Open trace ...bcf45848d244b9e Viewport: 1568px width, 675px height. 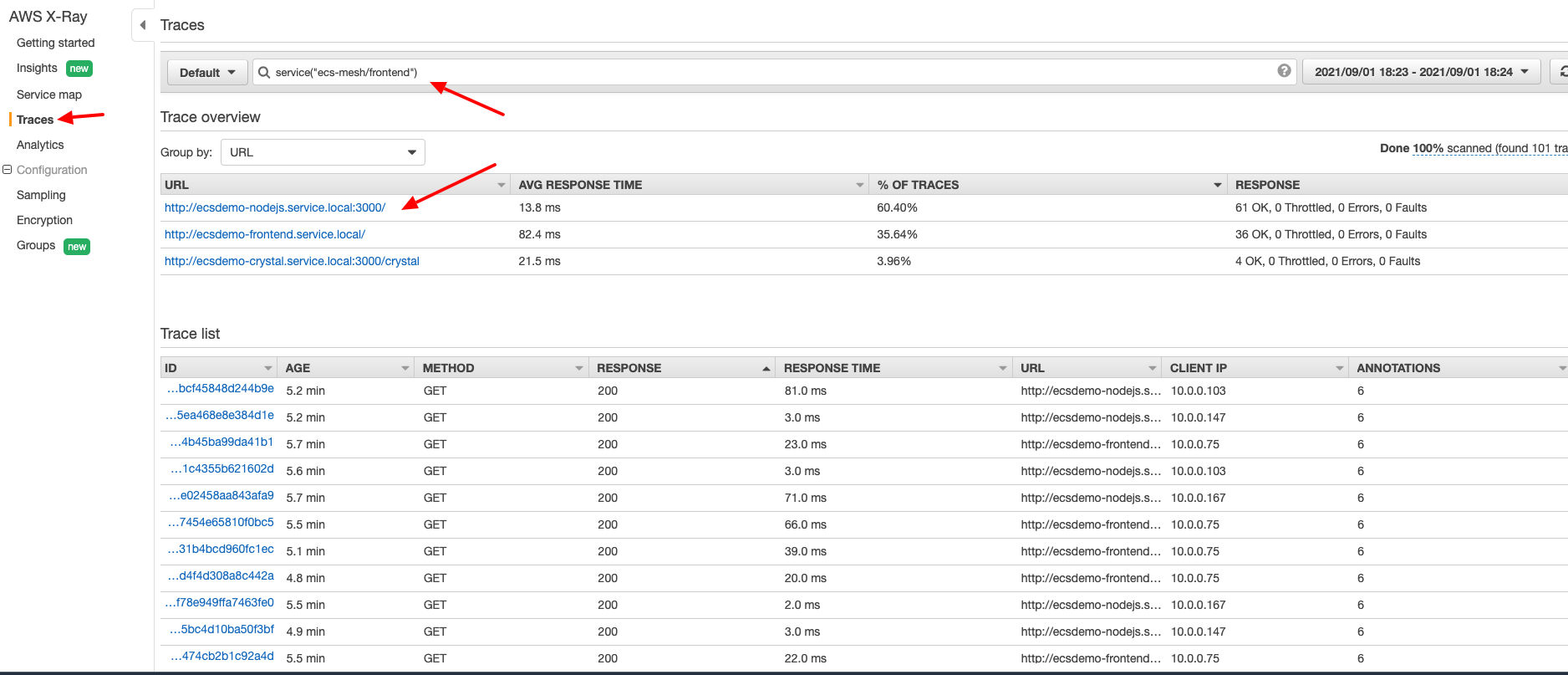[220, 388]
